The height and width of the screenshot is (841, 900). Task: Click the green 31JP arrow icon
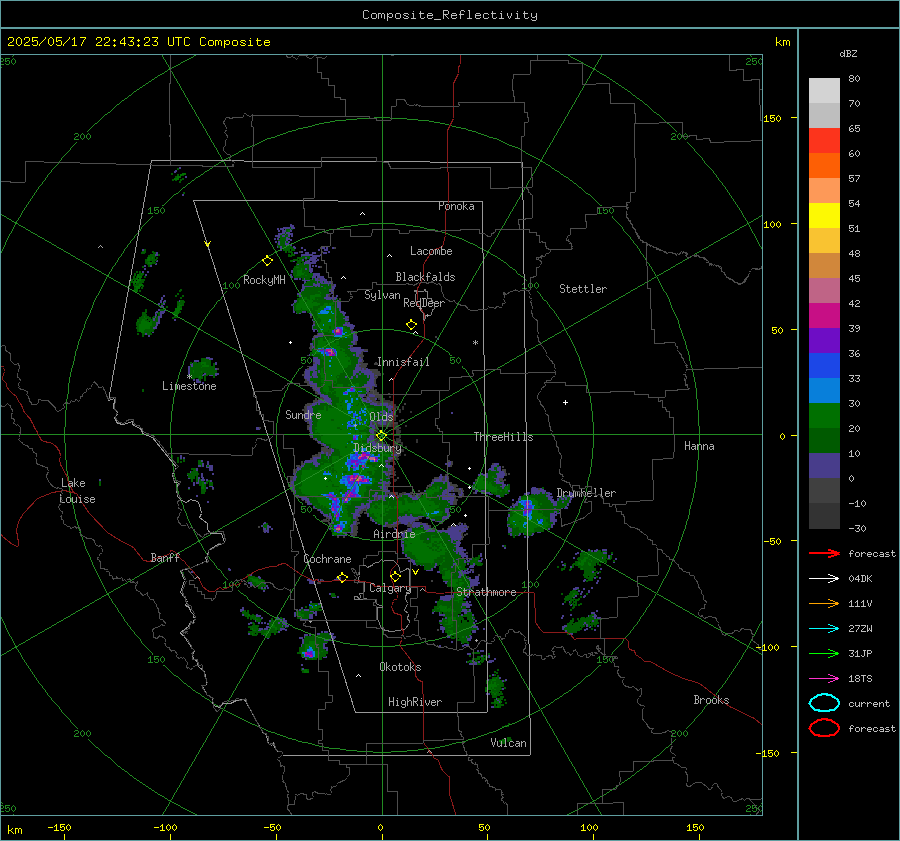pos(824,653)
